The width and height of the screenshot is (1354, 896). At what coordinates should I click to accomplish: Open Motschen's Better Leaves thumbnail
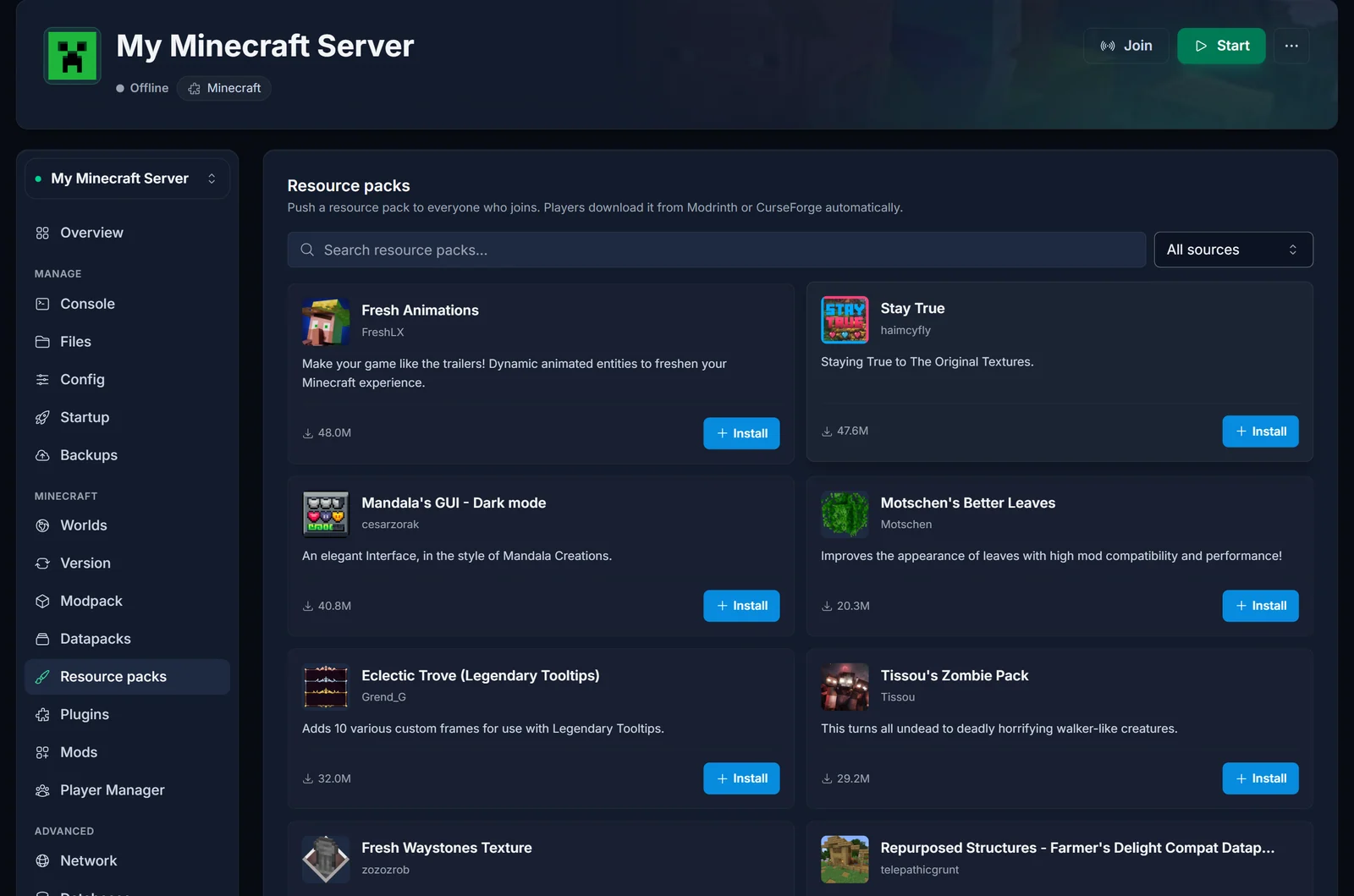pos(845,514)
